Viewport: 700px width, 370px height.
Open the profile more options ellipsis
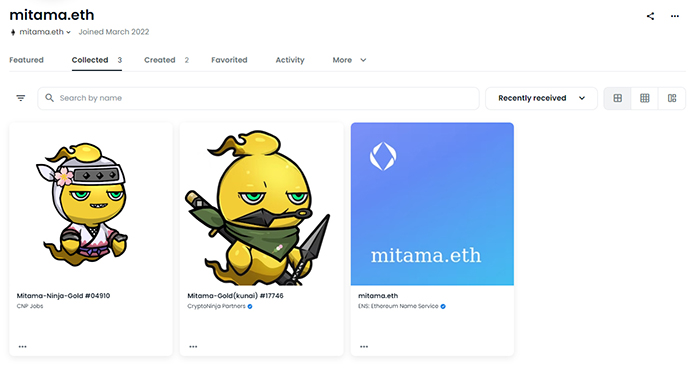click(x=675, y=16)
